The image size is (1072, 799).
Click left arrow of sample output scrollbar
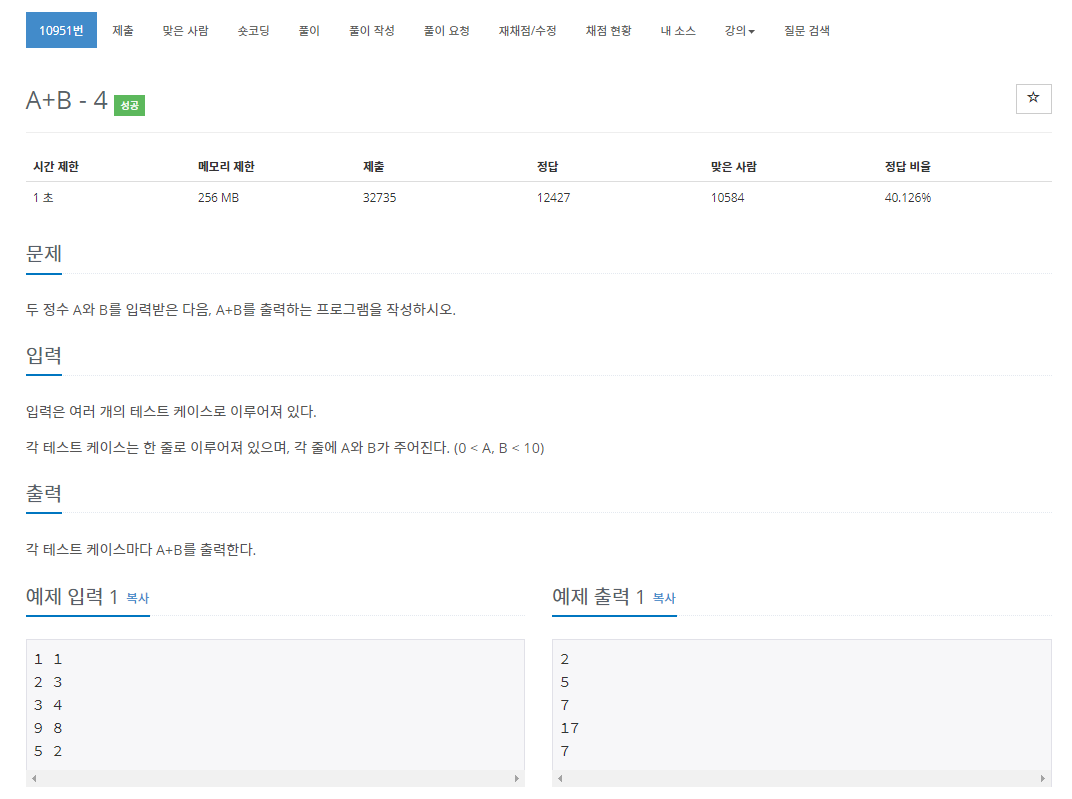click(x=561, y=778)
